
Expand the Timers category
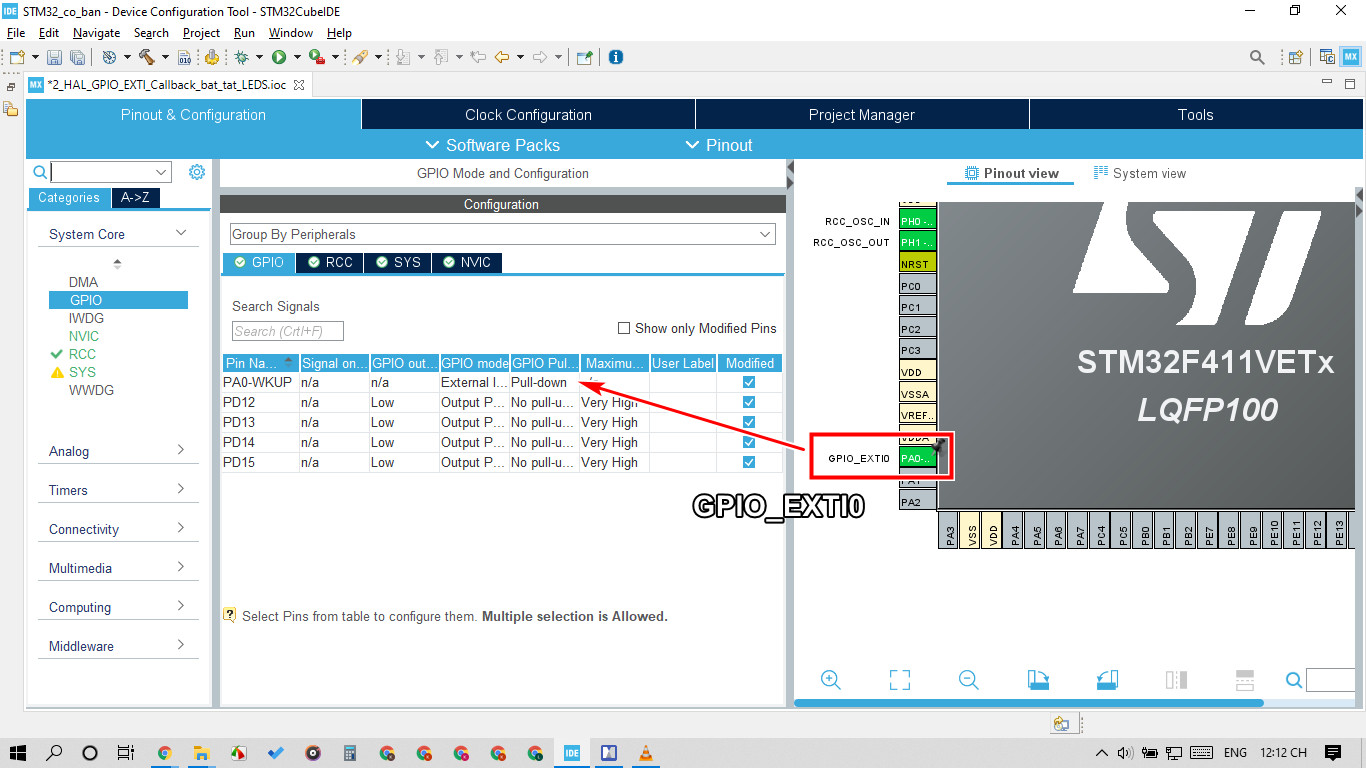[x=118, y=490]
